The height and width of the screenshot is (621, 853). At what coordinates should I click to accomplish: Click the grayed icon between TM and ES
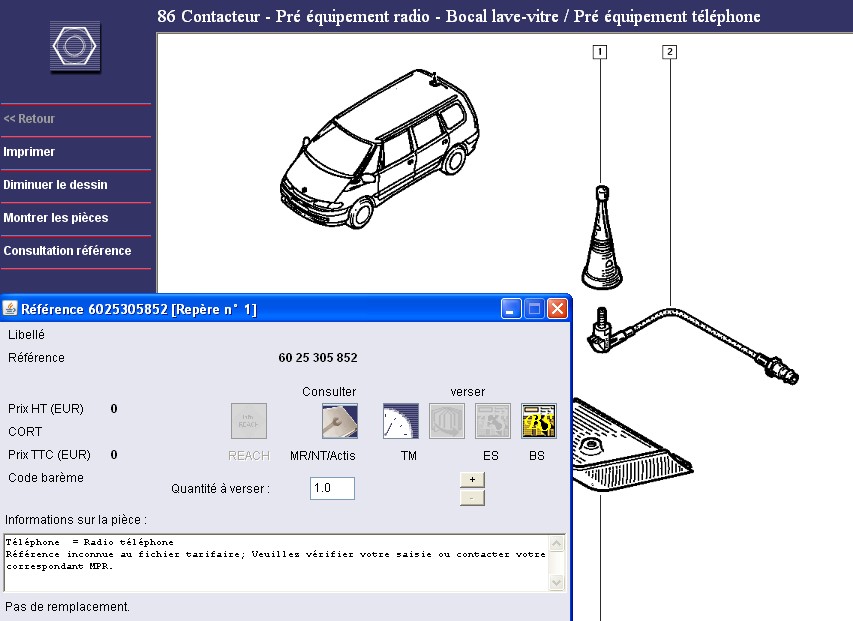point(447,421)
